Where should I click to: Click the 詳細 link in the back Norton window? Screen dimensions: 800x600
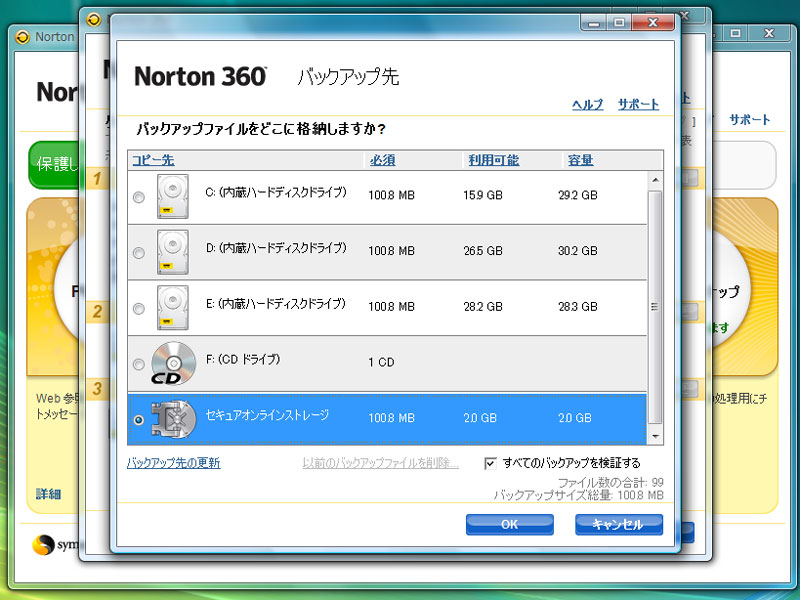pyautogui.click(x=48, y=494)
